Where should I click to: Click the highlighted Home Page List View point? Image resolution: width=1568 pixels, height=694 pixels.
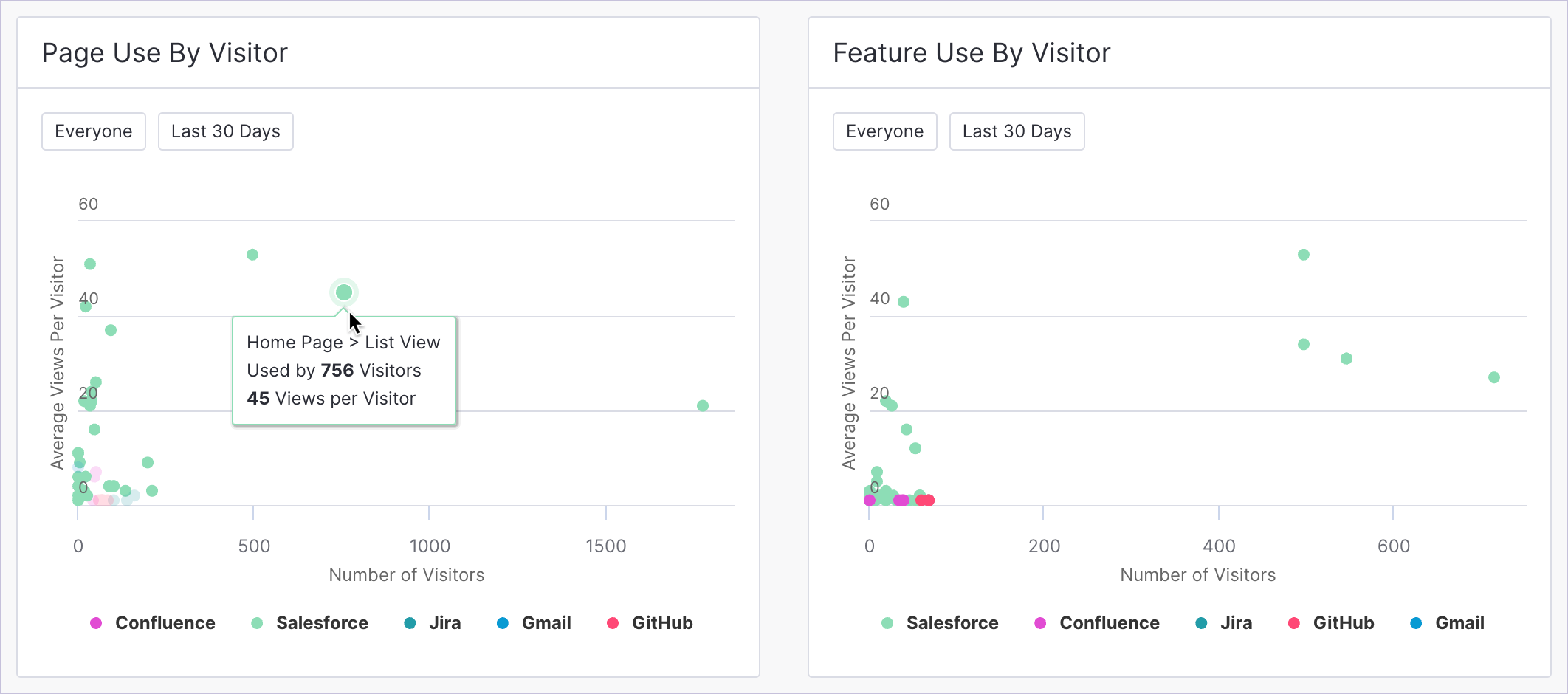[344, 292]
